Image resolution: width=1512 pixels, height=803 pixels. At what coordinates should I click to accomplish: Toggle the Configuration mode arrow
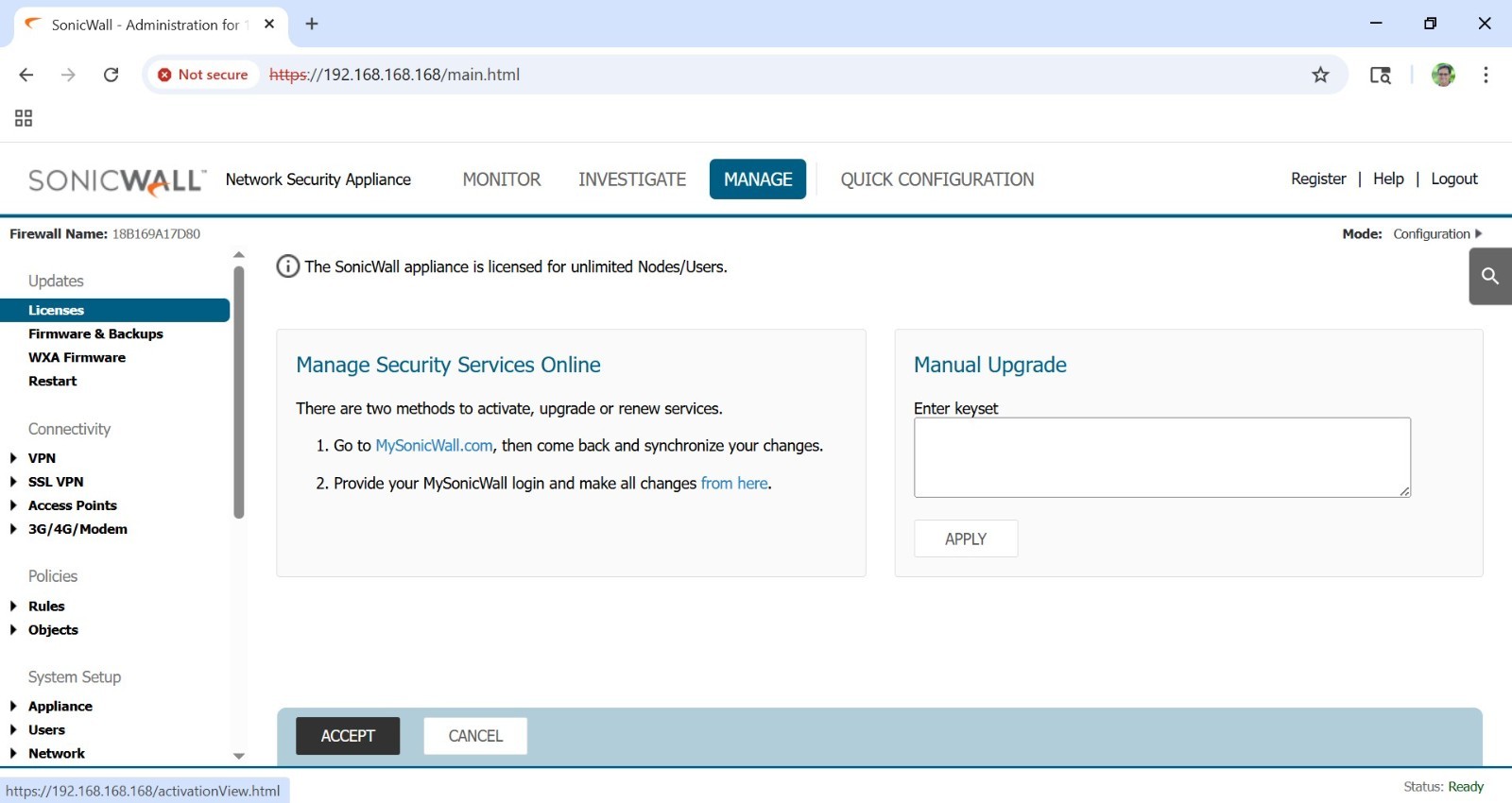1479,233
